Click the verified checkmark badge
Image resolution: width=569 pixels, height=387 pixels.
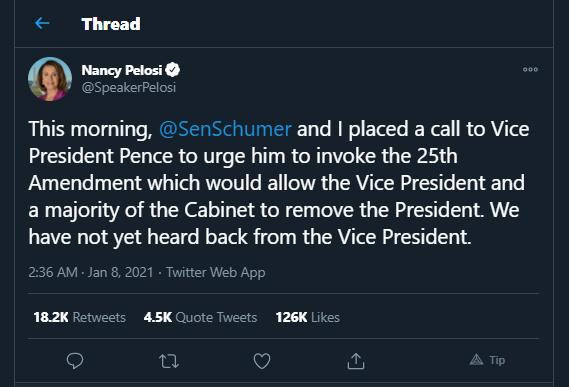pyautogui.click(x=173, y=69)
